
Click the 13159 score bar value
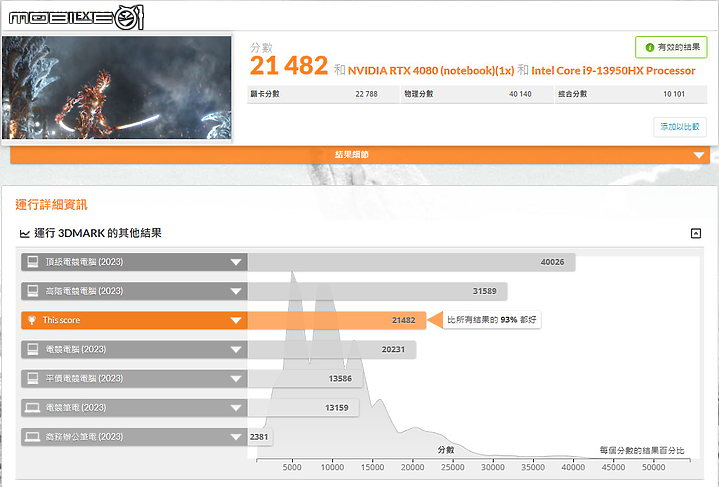[x=337, y=408]
